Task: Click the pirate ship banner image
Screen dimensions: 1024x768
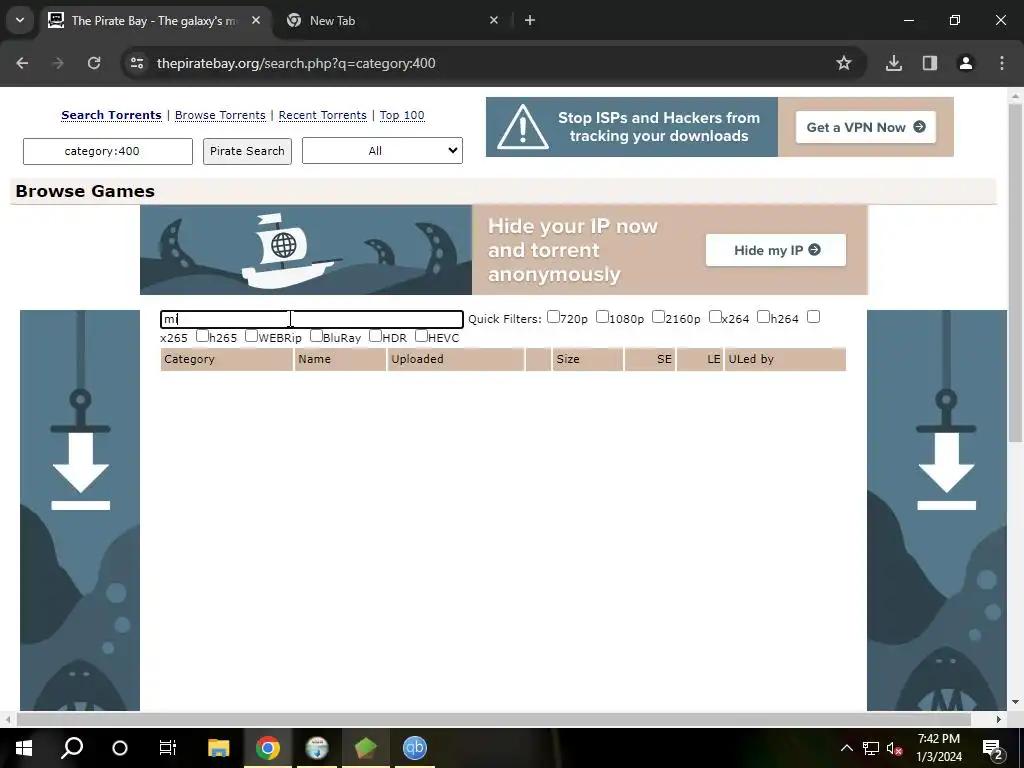Action: 306,249
